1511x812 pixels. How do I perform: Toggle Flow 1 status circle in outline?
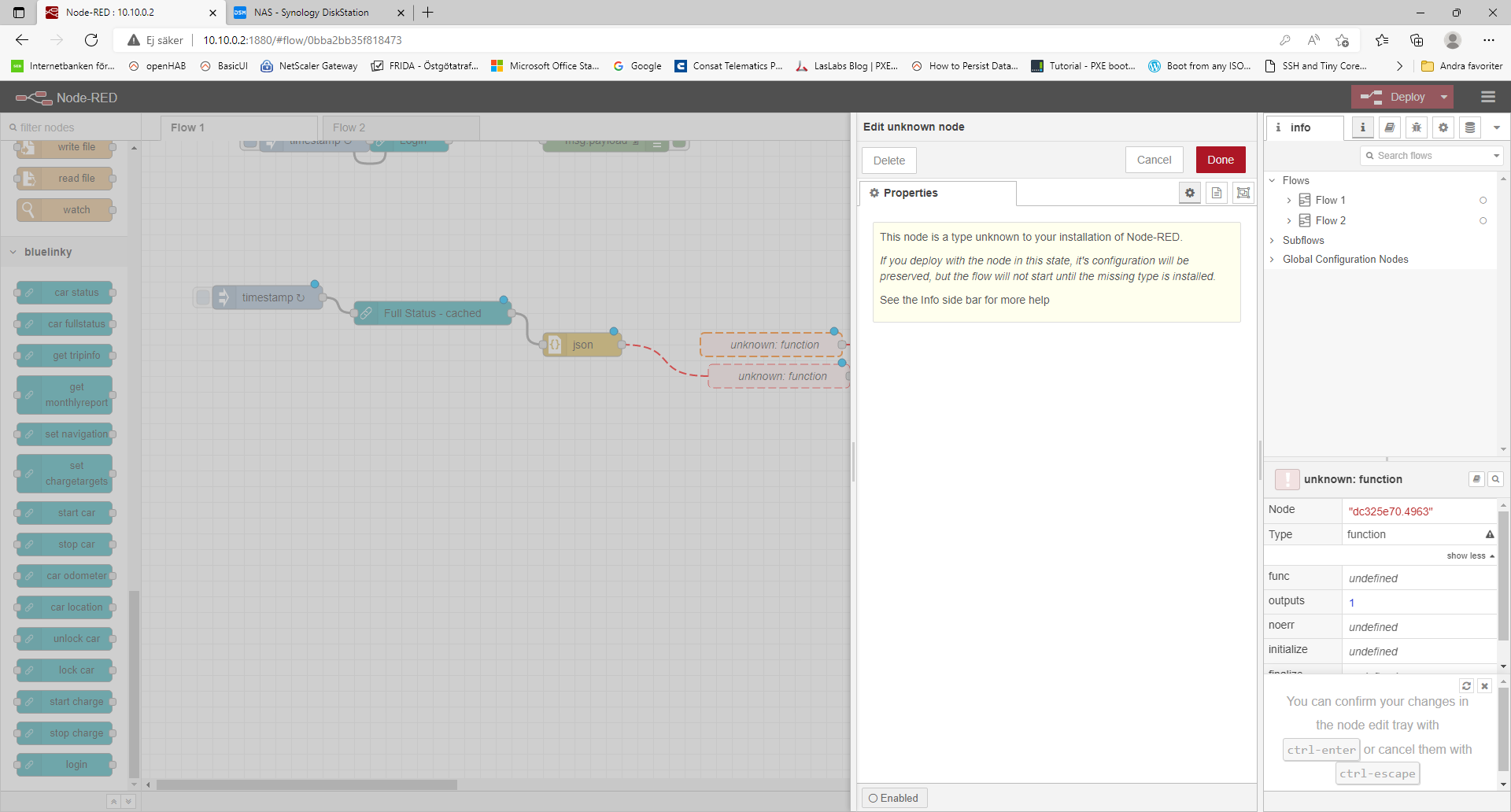click(x=1483, y=201)
